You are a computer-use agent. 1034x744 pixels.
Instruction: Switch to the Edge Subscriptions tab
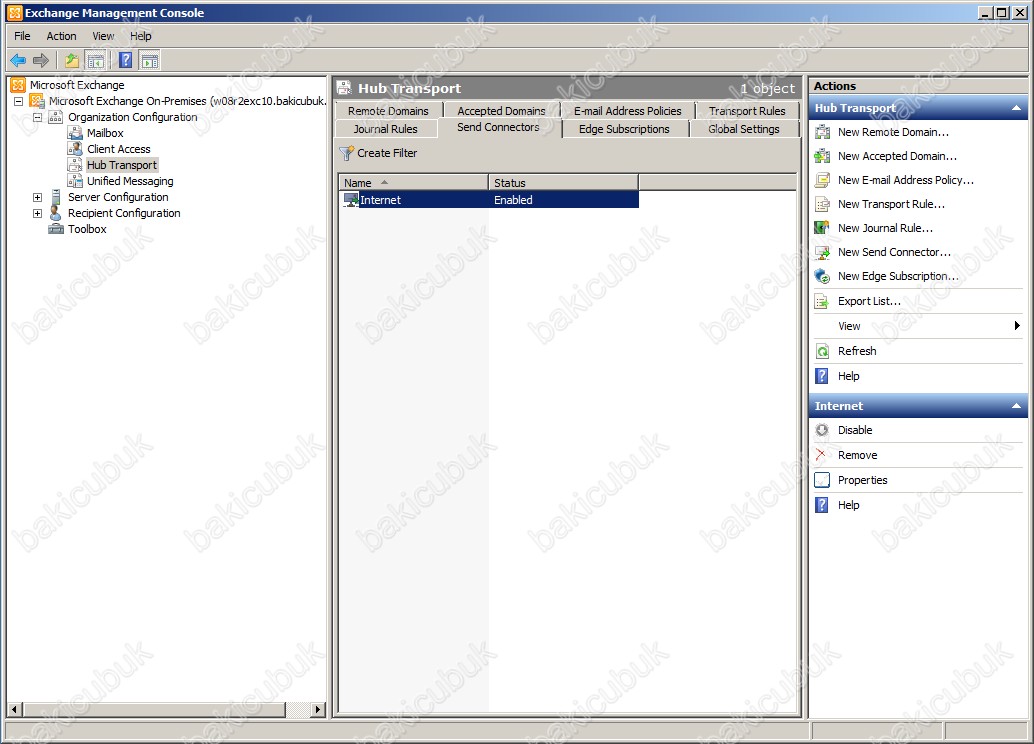click(x=624, y=129)
